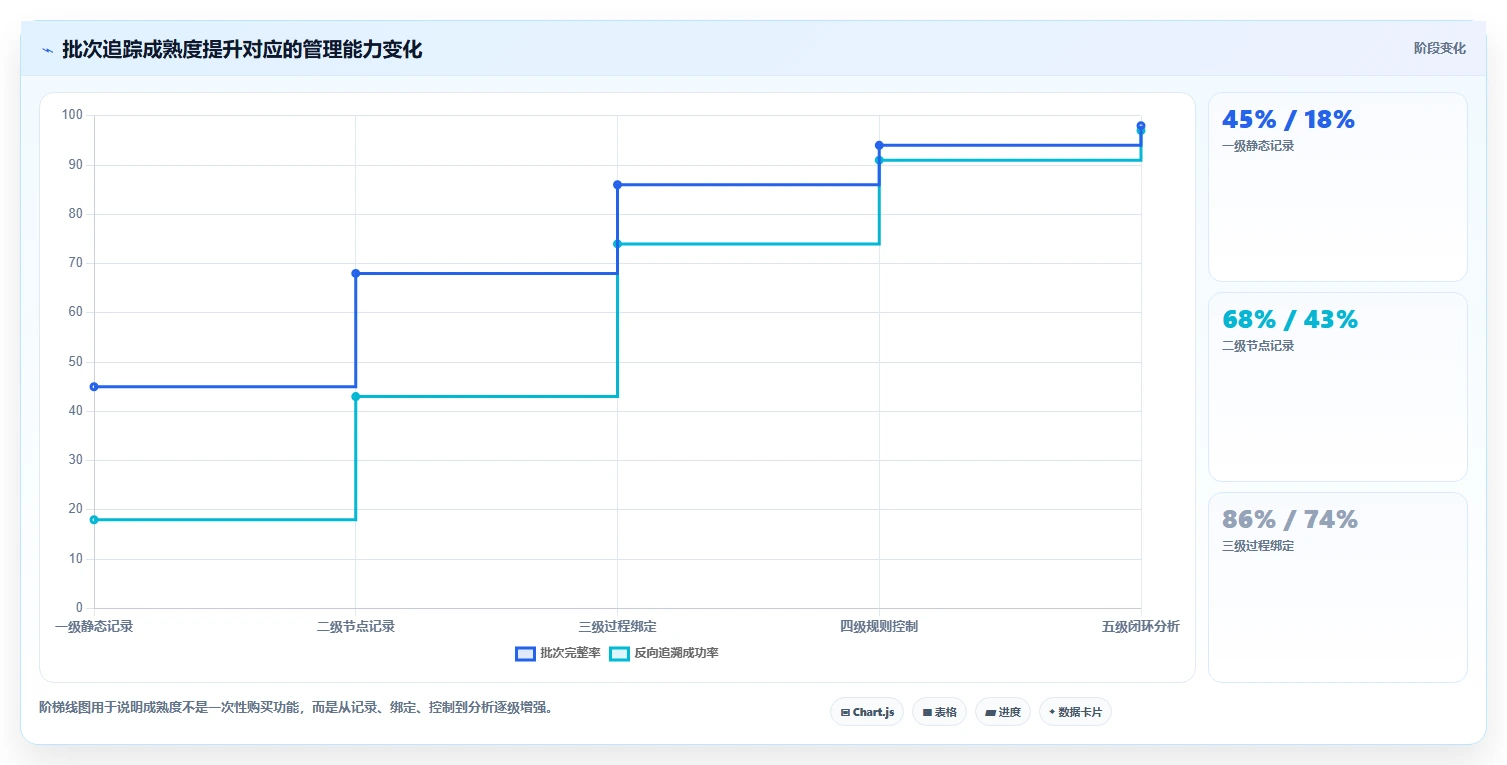Click the 批次完整率 legend color box
Viewport: 1507px width, 765px height.
pos(525,653)
